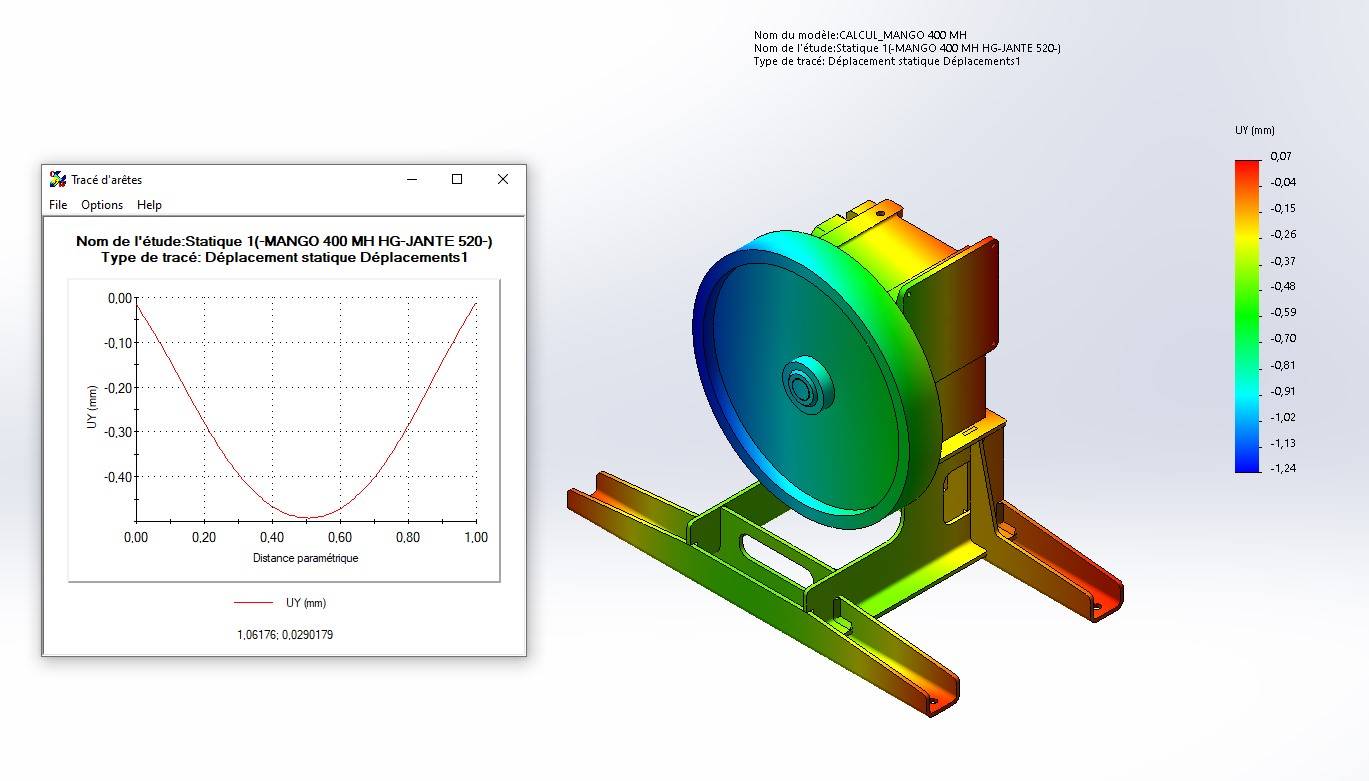Click the UY (mm) legend entry under chart

(280, 603)
